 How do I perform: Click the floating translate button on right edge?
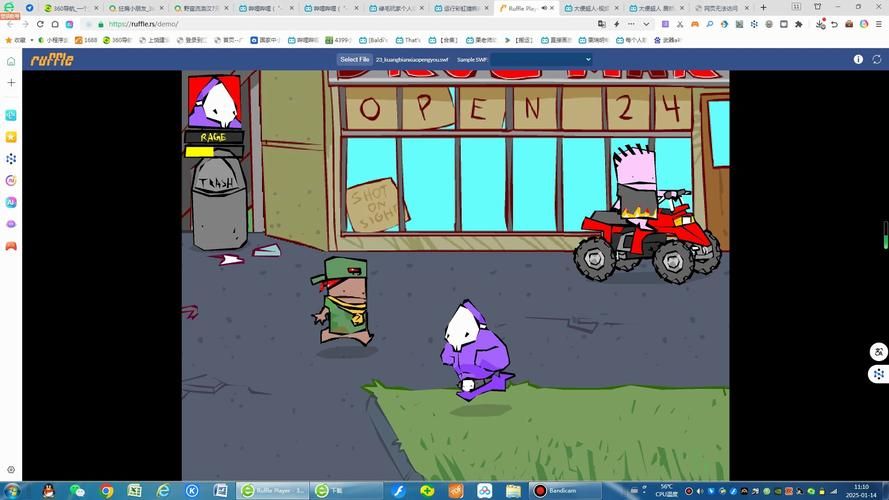pyautogui.click(x=879, y=351)
